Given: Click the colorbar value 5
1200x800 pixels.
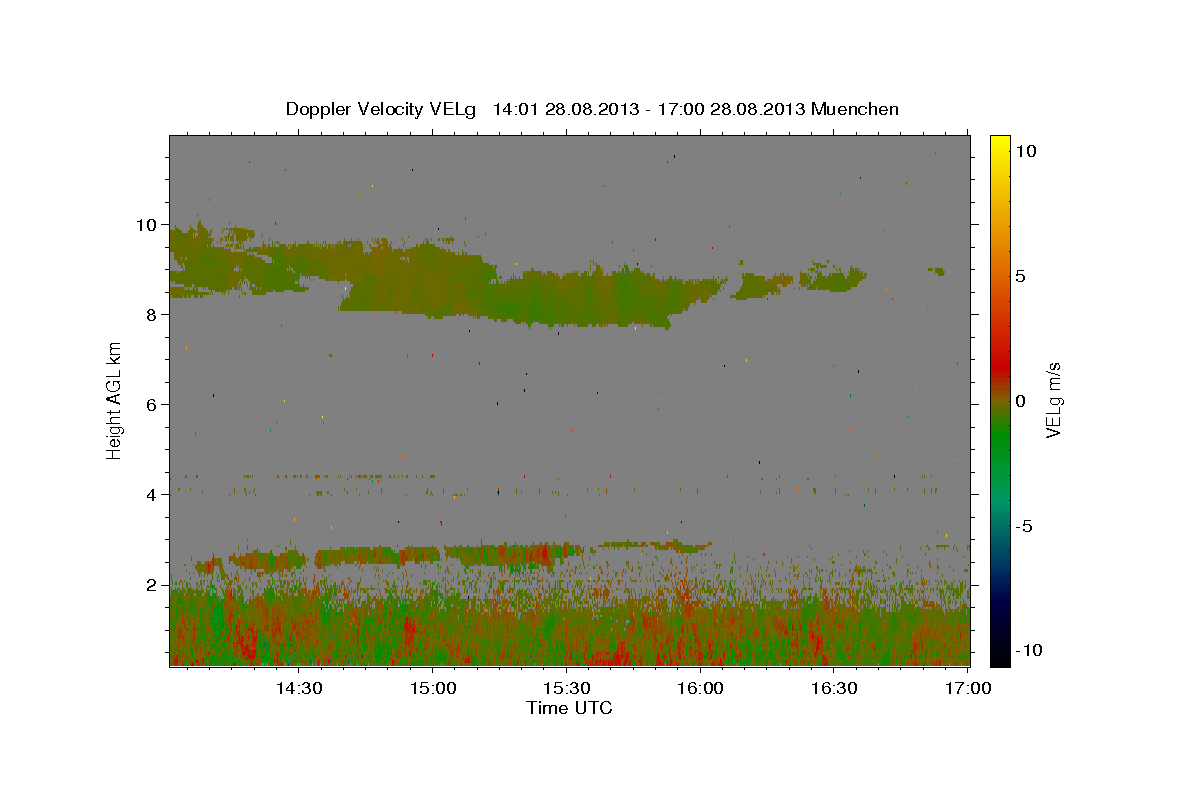Looking at the screenshot, I should 1021,276.
